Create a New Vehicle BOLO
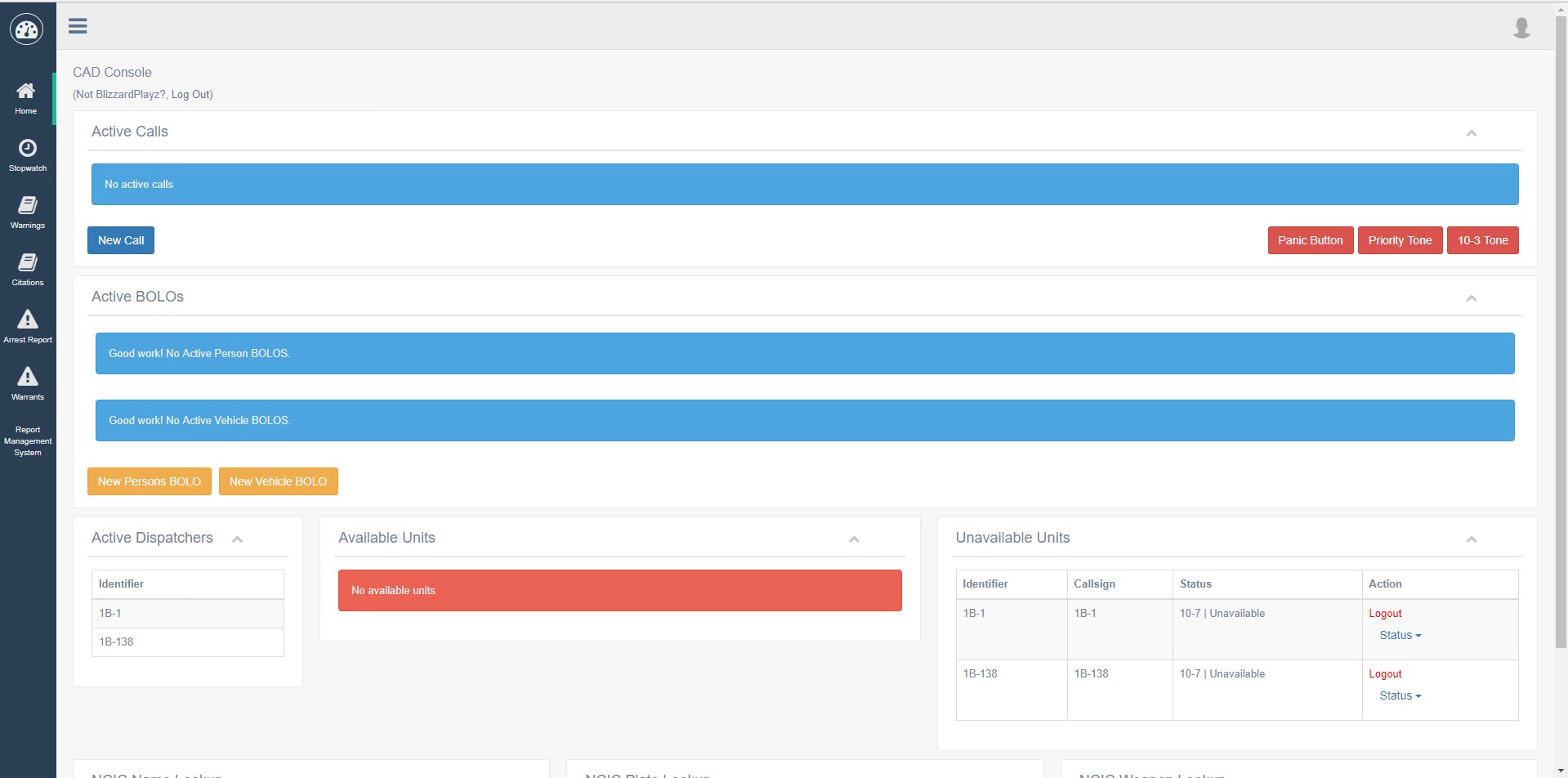Image resolution: width=1568 pixels, height=778 pixels. 279,481
